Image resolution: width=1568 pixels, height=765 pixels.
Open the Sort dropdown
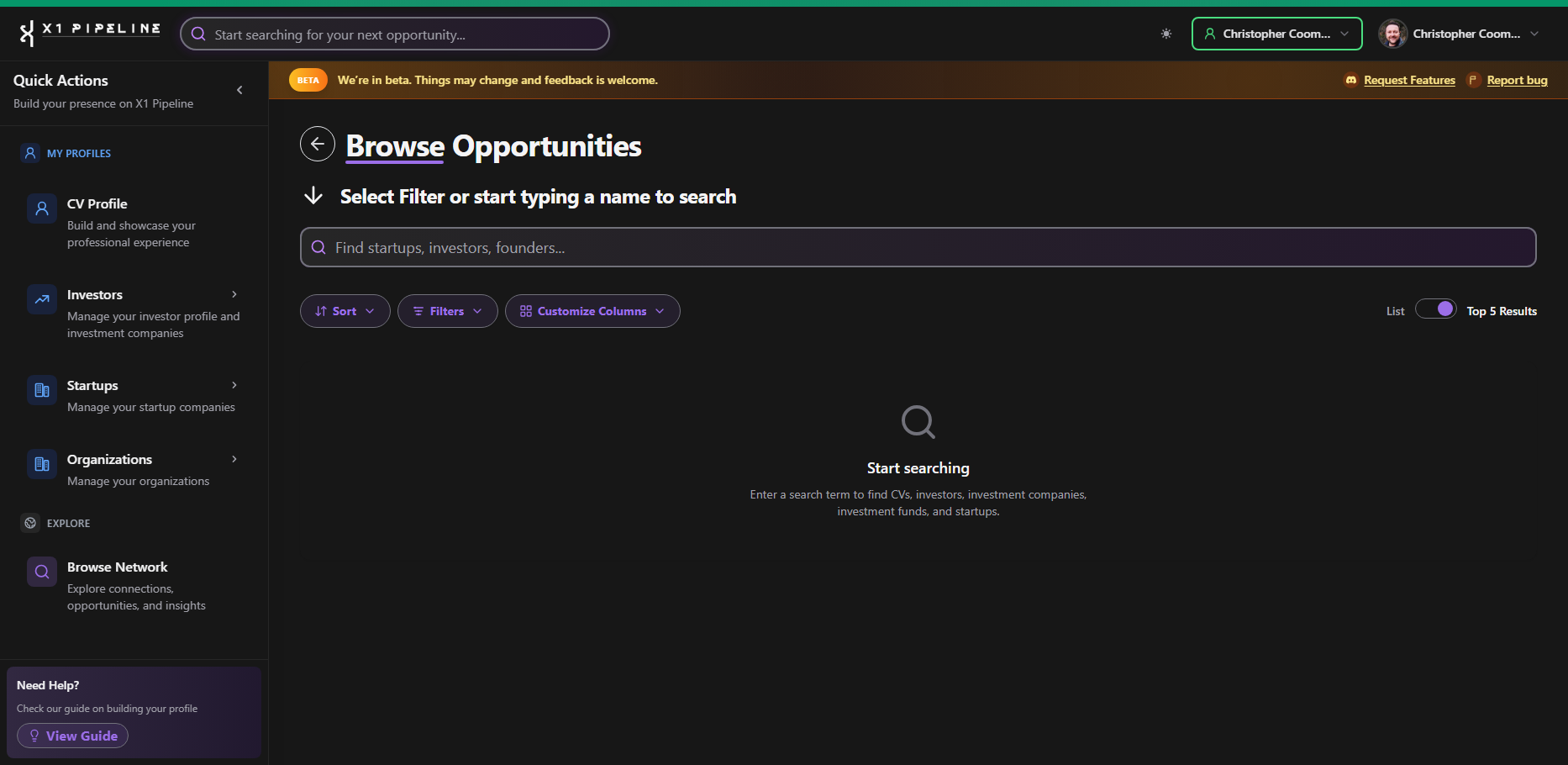tap(345, 311)
